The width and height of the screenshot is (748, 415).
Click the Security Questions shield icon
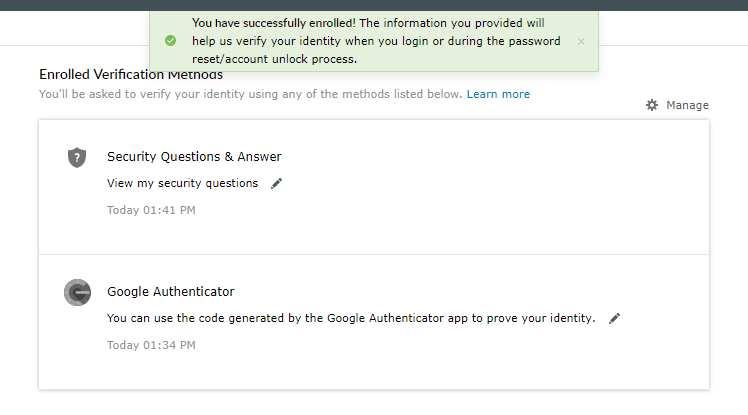tap(77, 157)
